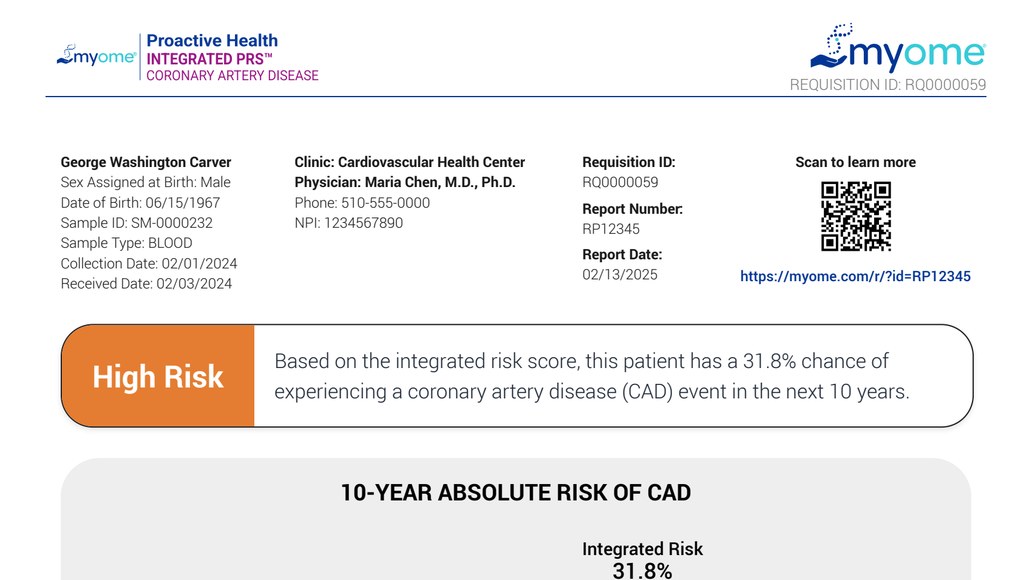Screen dimensions: 1032x580
Task: Click the Date of Birth line
Action: coord(140,203)
